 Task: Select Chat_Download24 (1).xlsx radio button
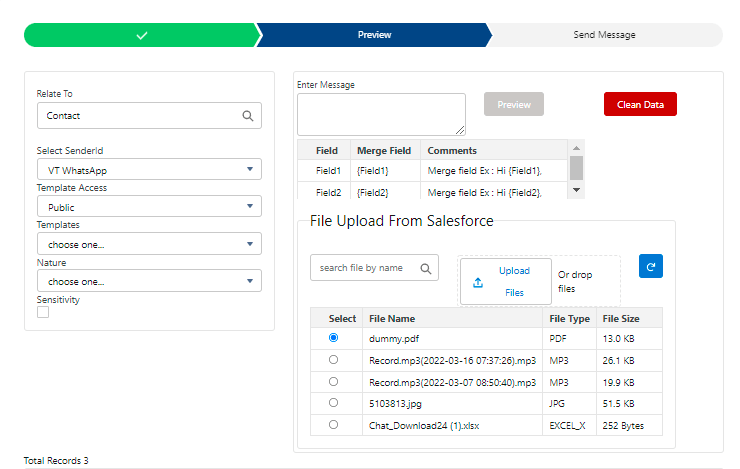tap(333, 425)
